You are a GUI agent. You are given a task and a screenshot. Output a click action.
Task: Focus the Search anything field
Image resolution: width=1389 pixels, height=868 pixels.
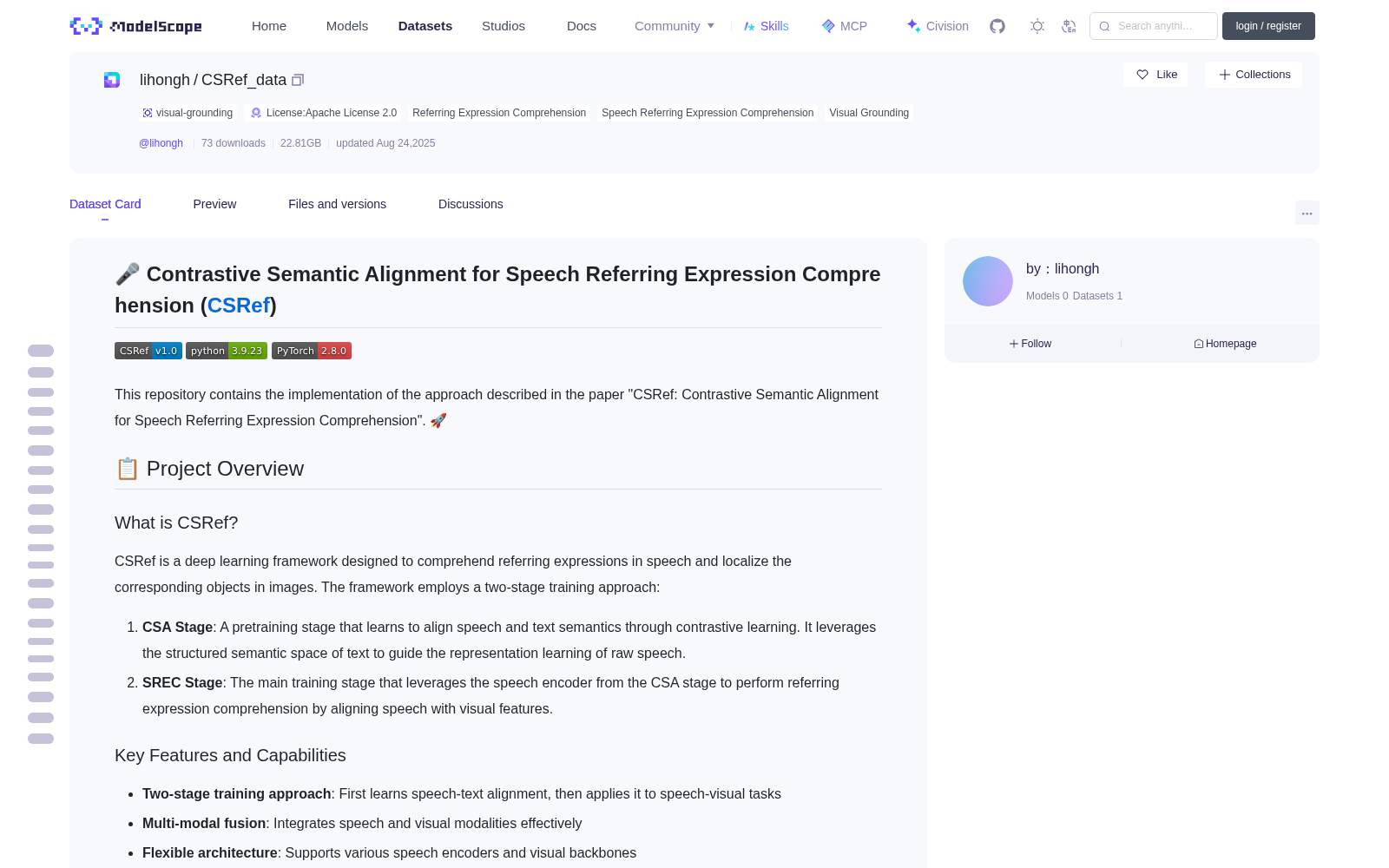tap(1154, 26)
